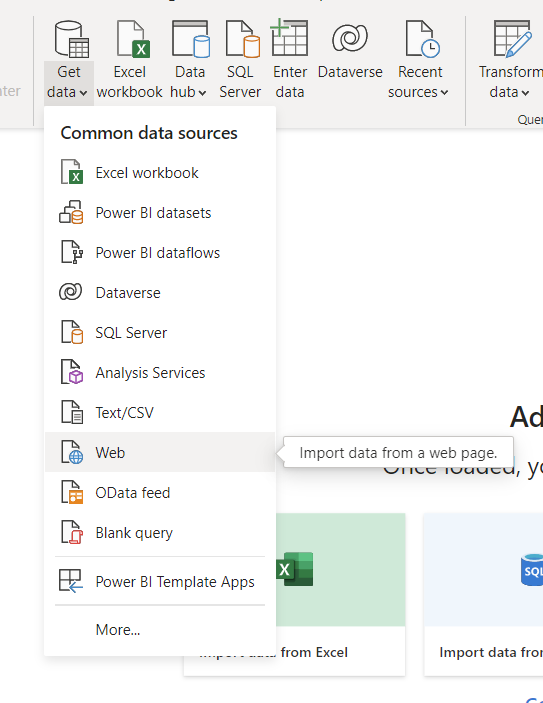Expand the Recent sources dropdown arrow
The height and width of the screenshot is (703, 543).
[444, 93]
